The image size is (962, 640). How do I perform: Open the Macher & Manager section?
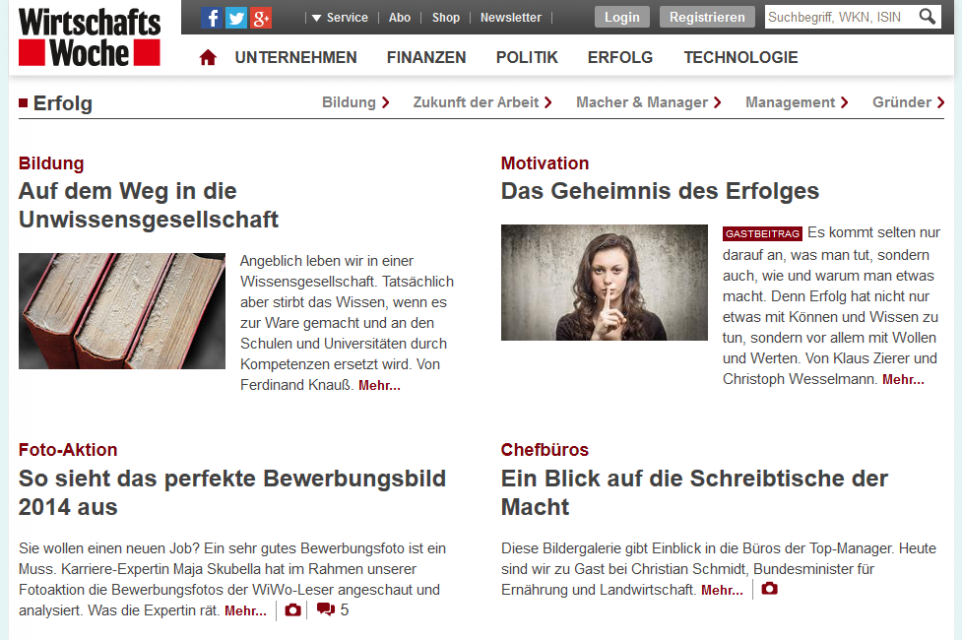click(648, 102)
